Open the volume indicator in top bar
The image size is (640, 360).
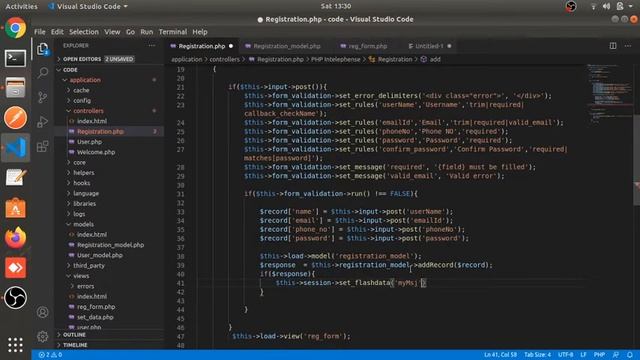606,6
